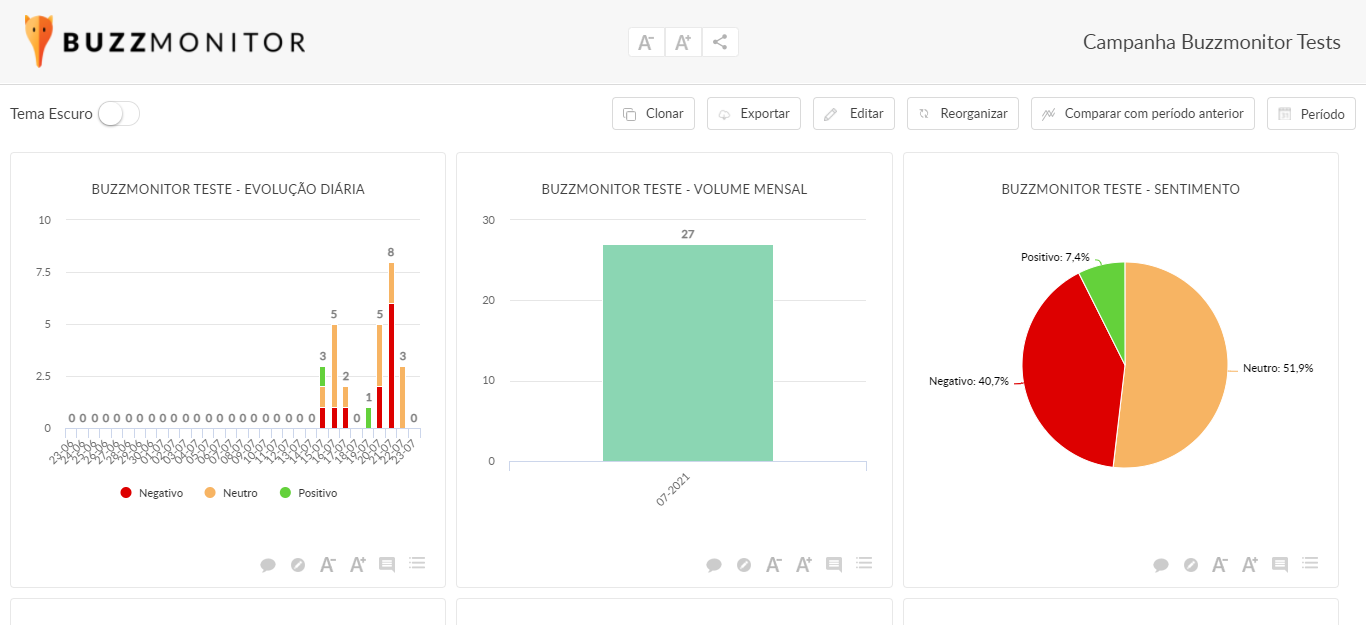Click the Clonar button

(x=653, y=114)
